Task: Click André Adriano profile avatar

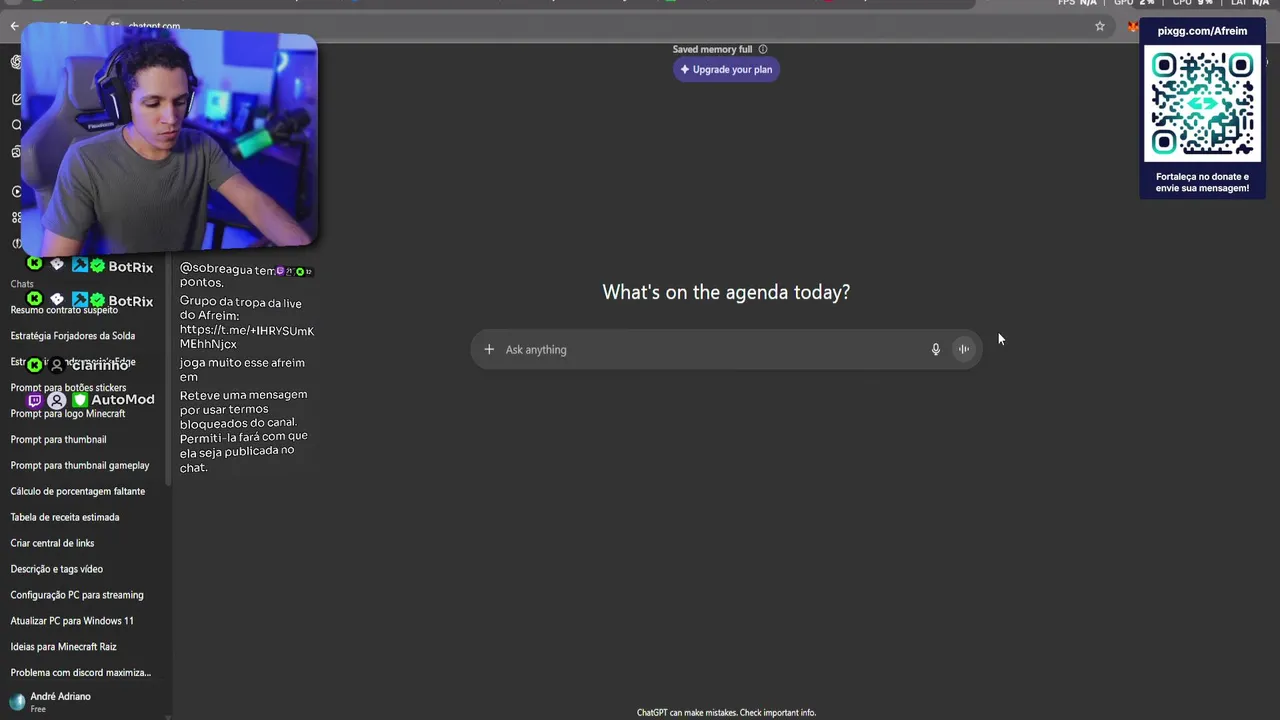Action: click(x=17, y=702)
